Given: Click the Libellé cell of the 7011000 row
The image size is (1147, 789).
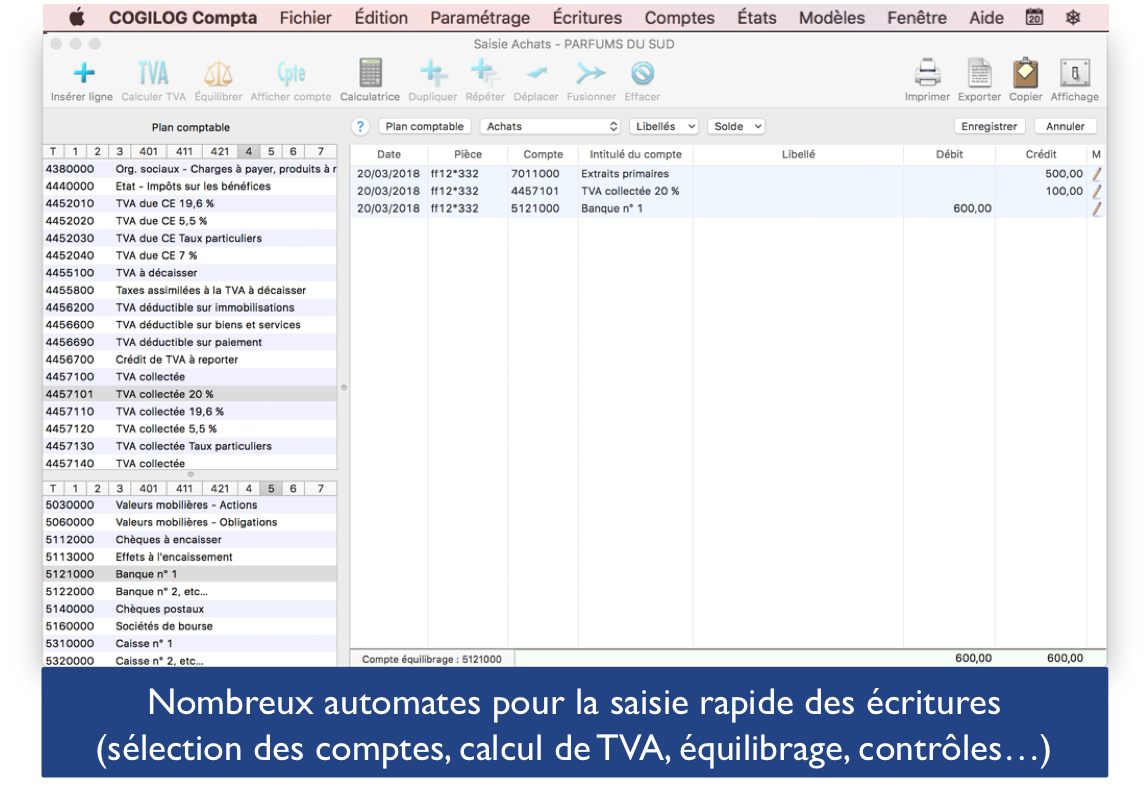Looking at the screenshot, I should 798,174.
